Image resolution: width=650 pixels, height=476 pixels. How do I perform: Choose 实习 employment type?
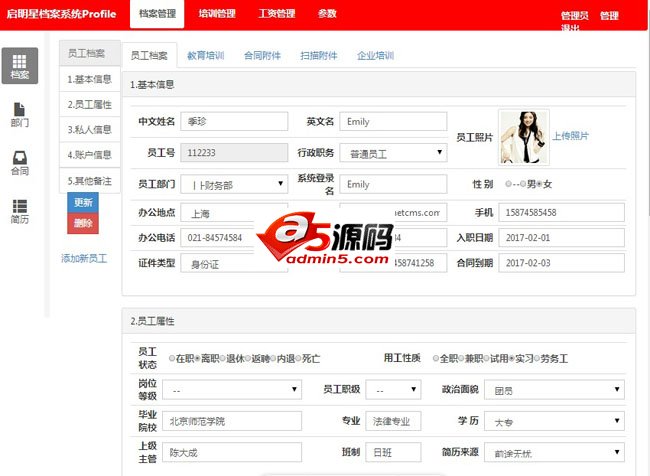tap(512, 358)
